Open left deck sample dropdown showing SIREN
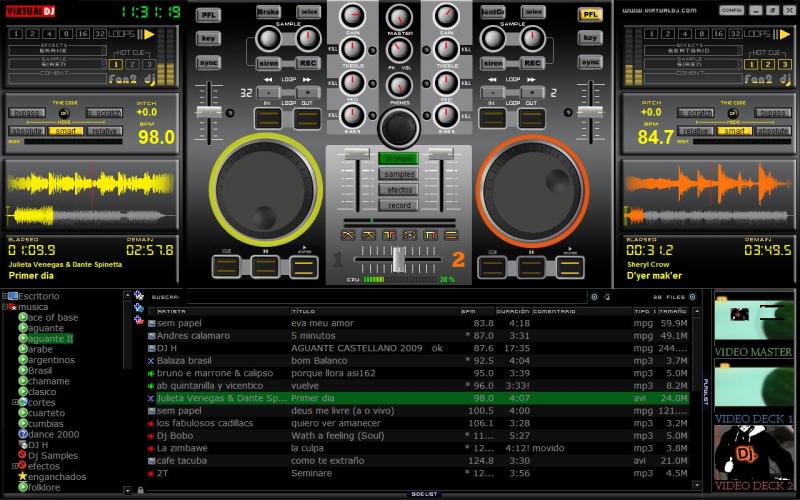This screenshot has width=800, height=500. pos(58,64)
